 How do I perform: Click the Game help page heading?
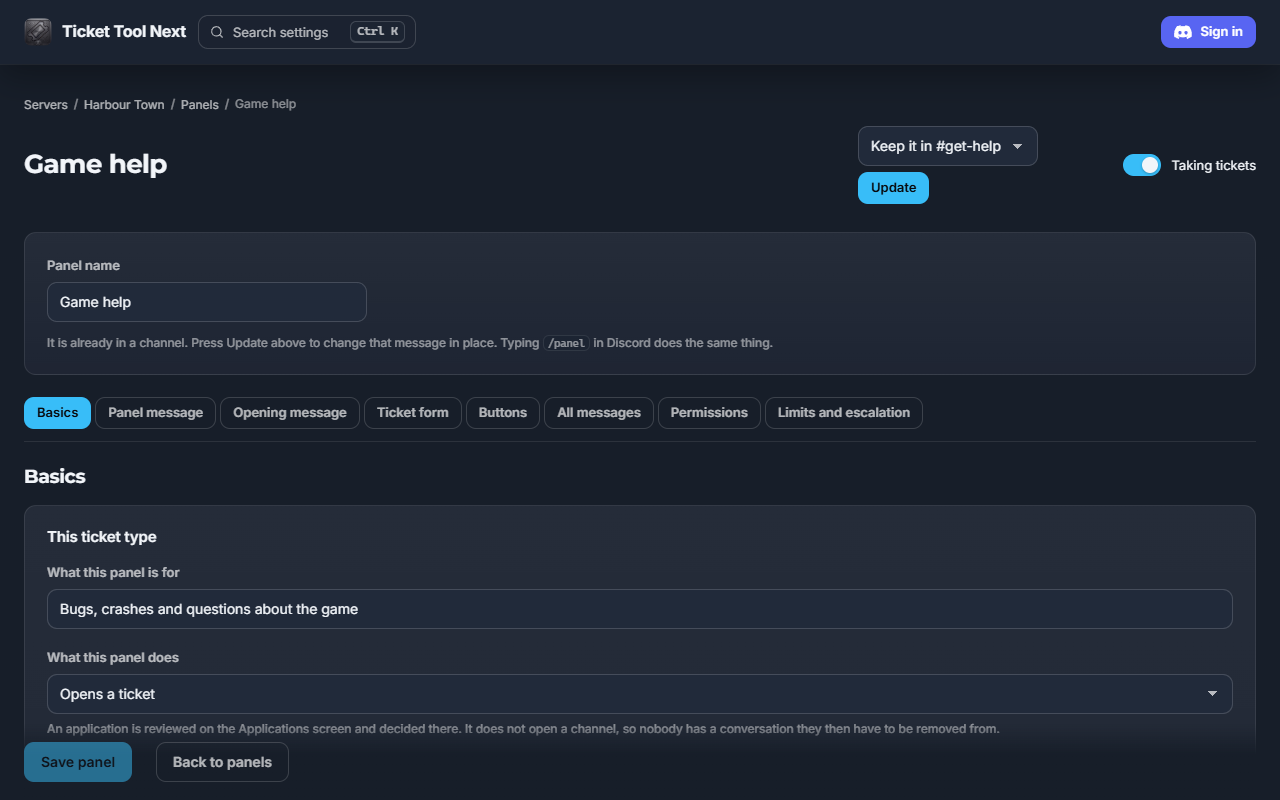[96, 164]
